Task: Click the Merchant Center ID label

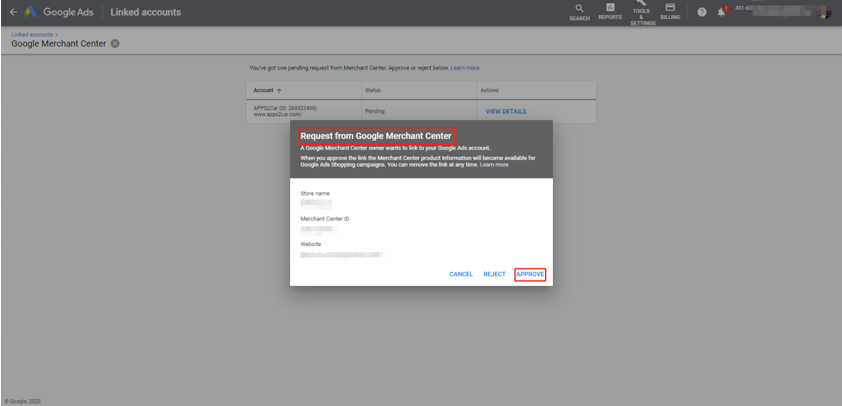Action: point(325,219)
